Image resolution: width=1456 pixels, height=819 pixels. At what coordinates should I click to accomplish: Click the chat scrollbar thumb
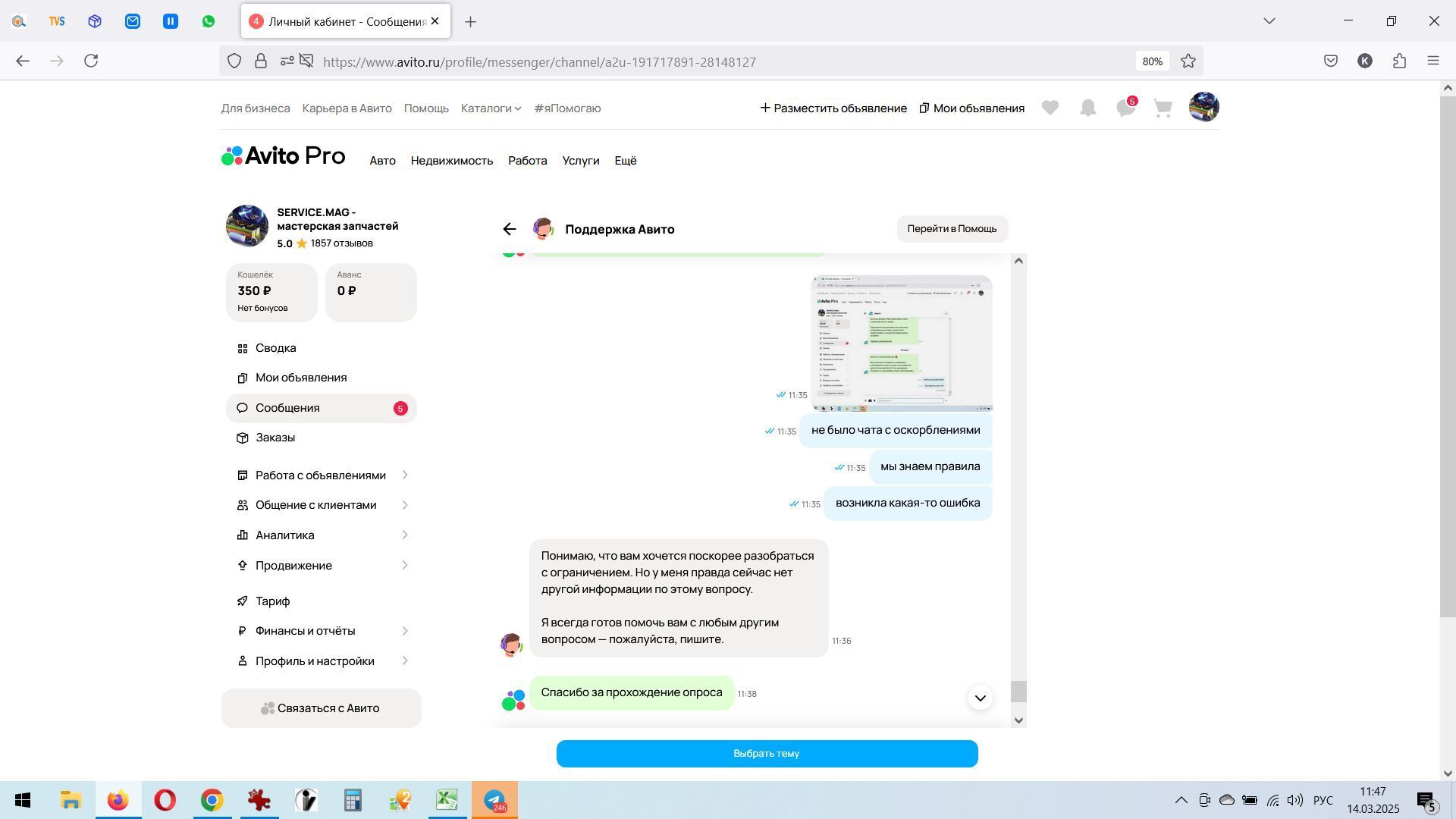[x=1019, y=692]
